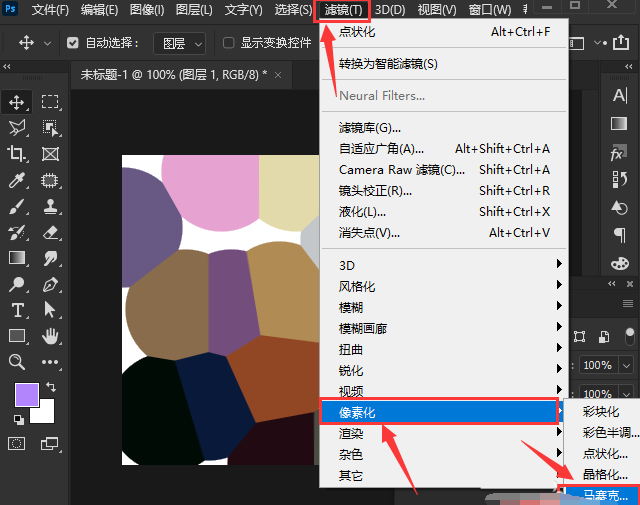Click the purple foreground color swatch
This screenshot has height=505, width=640.
[25, 396]
